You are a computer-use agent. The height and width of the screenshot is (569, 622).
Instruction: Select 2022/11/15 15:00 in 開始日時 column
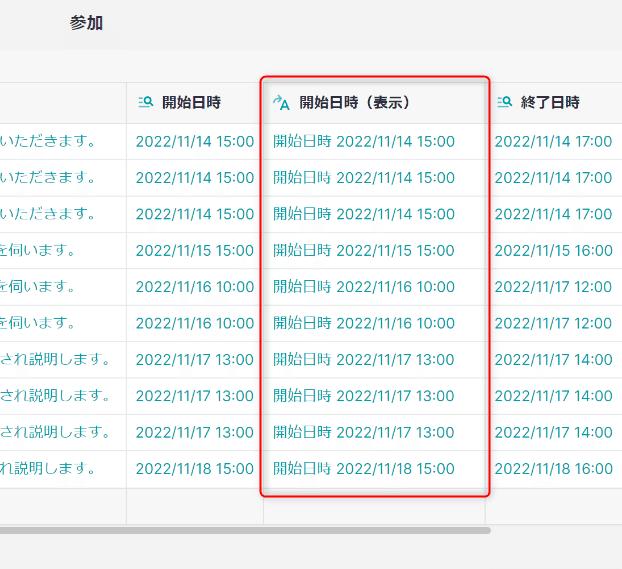pyautogui.click(x=195, y=251)
